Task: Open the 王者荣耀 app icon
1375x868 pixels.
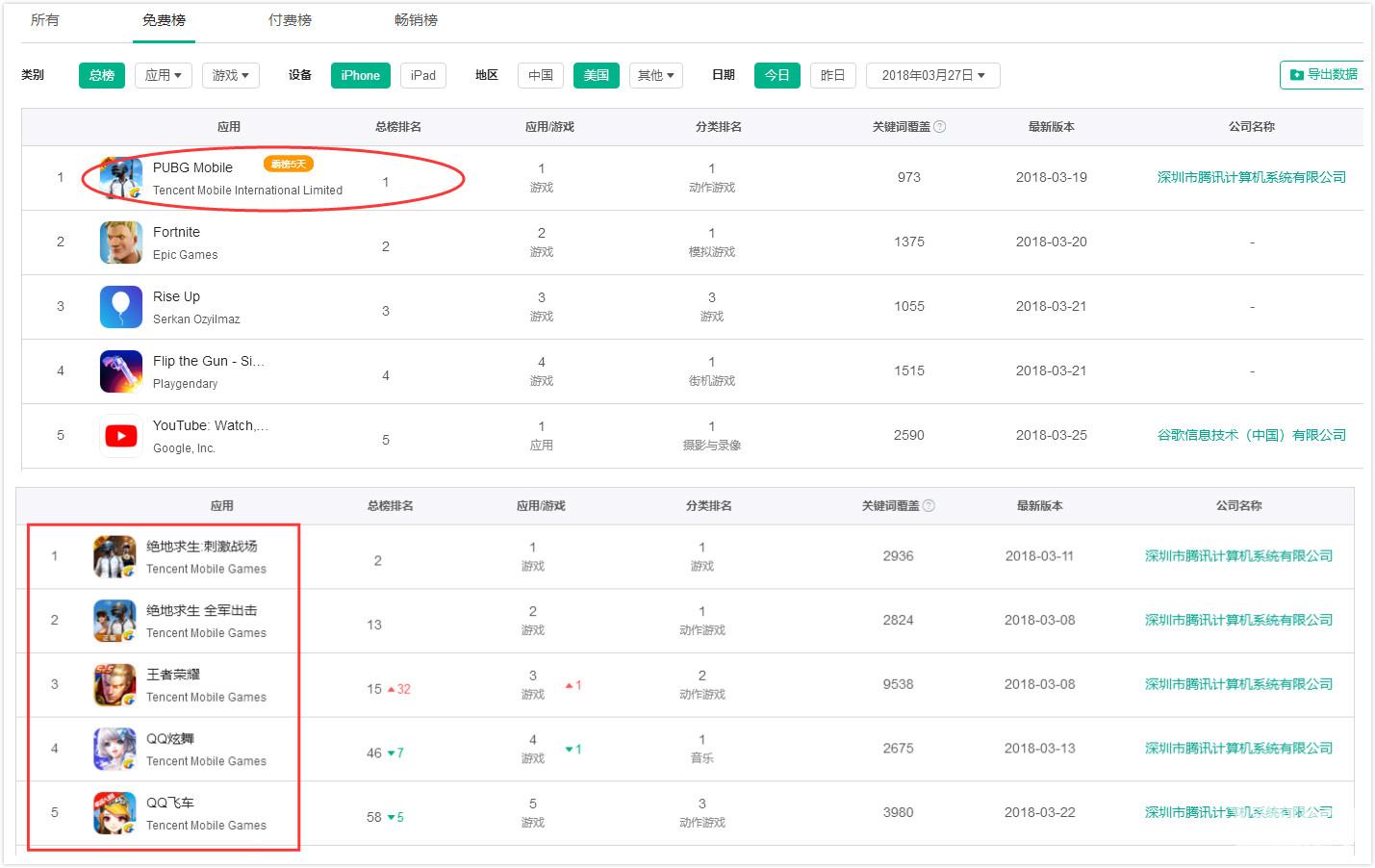Action: pos(115,685)
